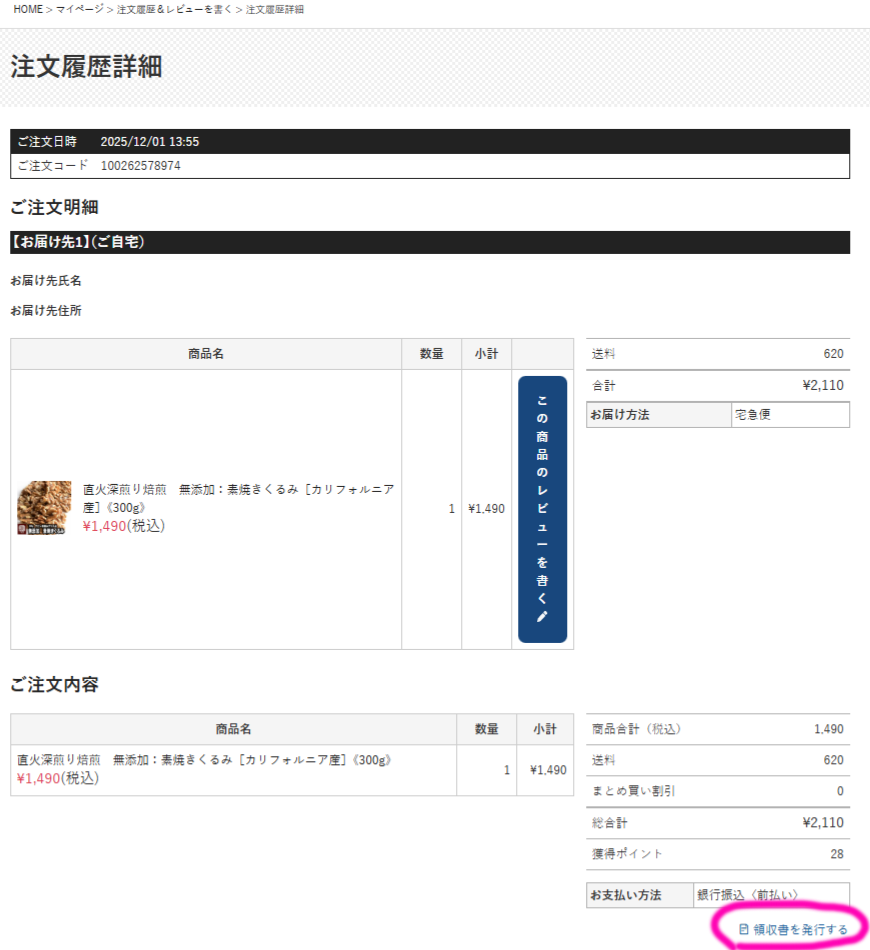
Task: Open マイページ from the breadcrumb
Action: click(80, 9)
